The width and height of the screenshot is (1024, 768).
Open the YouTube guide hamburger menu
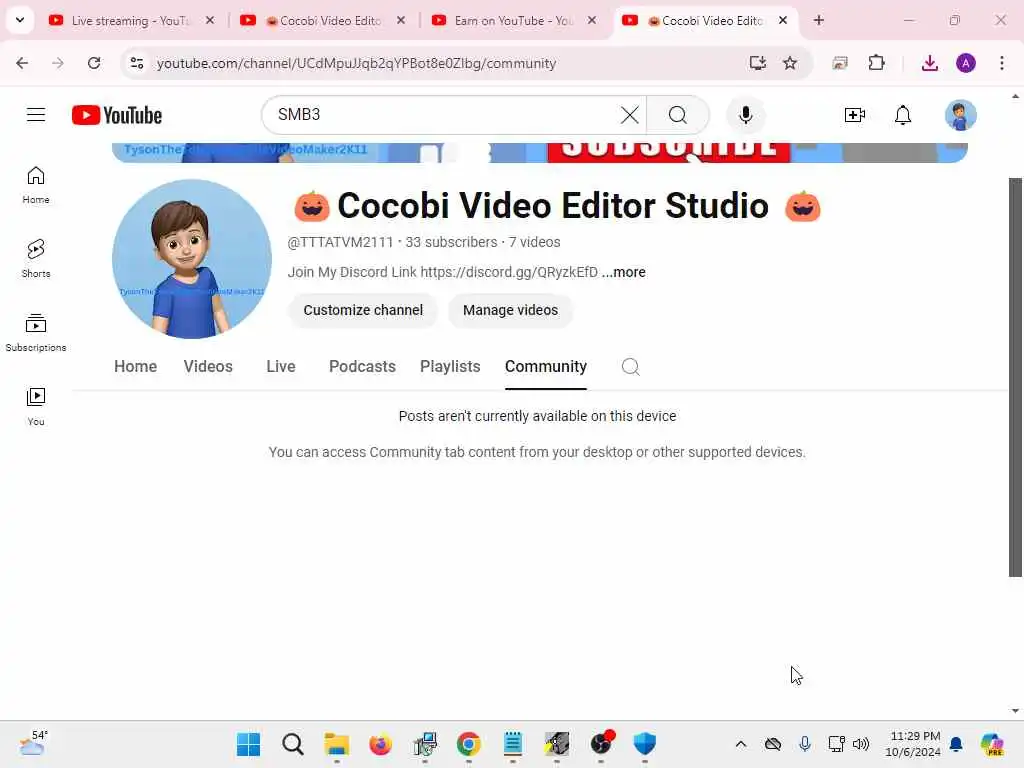pos(36,115)
